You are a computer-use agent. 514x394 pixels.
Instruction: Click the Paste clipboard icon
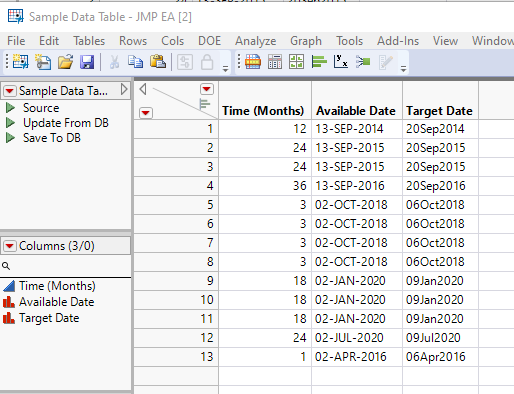click(x=158, y=62)
